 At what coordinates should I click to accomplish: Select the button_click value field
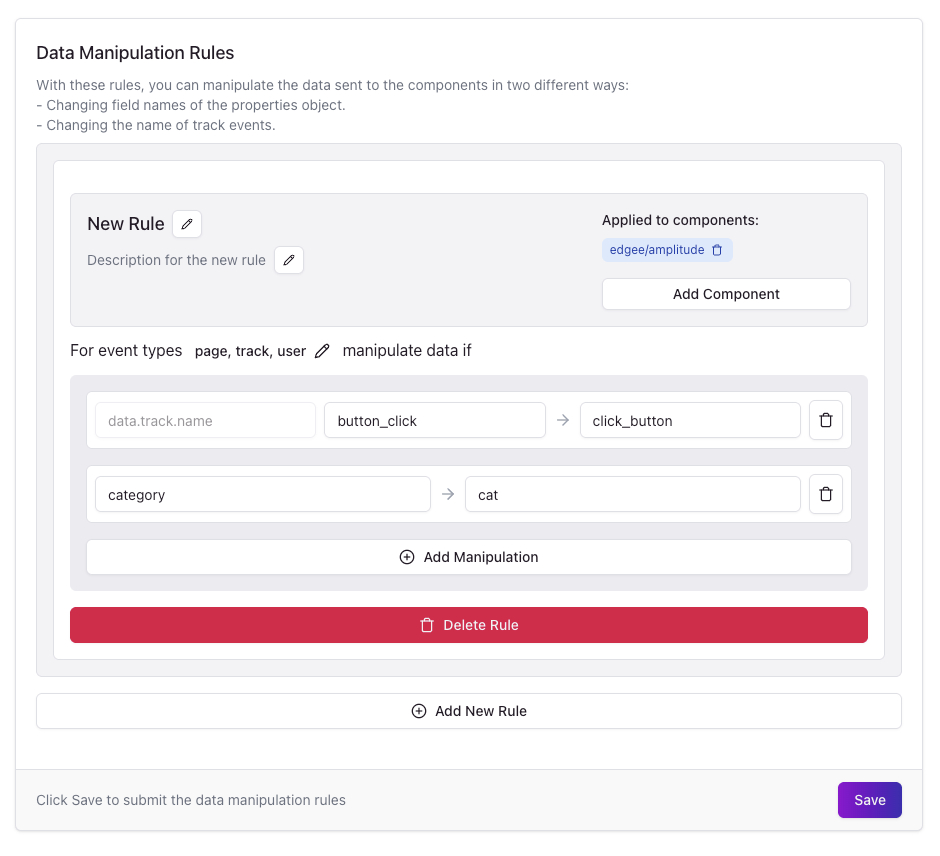(x=435, y=420)
